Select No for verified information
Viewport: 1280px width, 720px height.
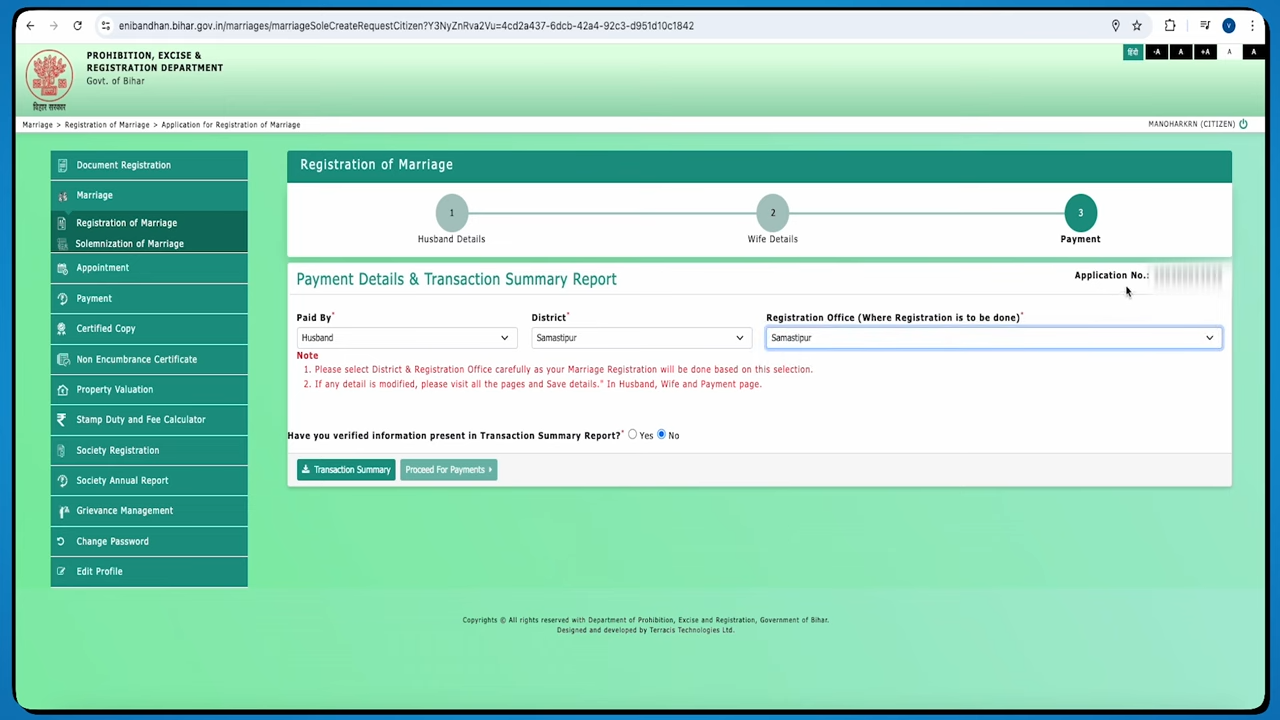coord(662,435)
